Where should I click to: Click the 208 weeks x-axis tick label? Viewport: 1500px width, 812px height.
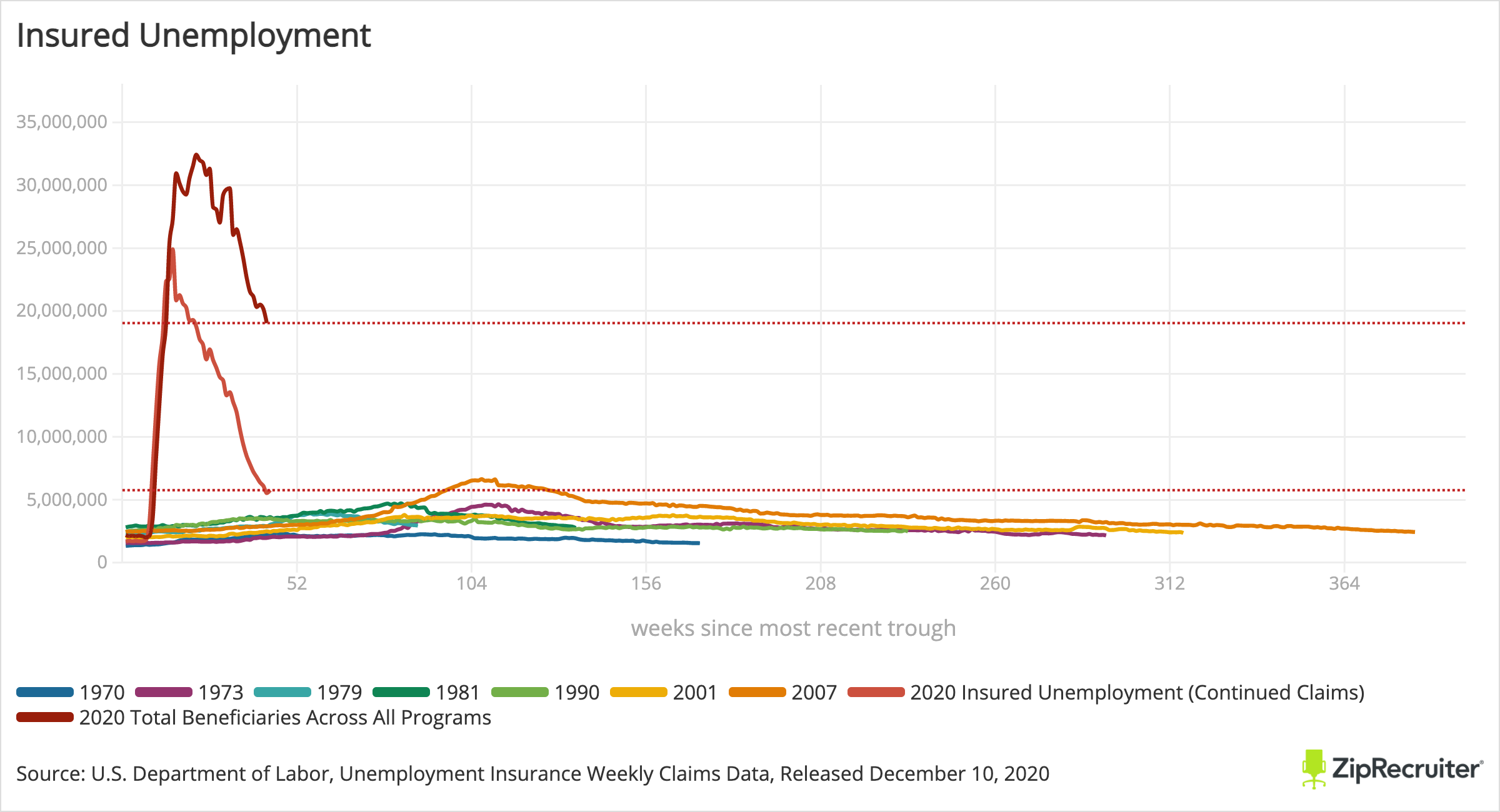pyautogui.click(x=820, y=583)
